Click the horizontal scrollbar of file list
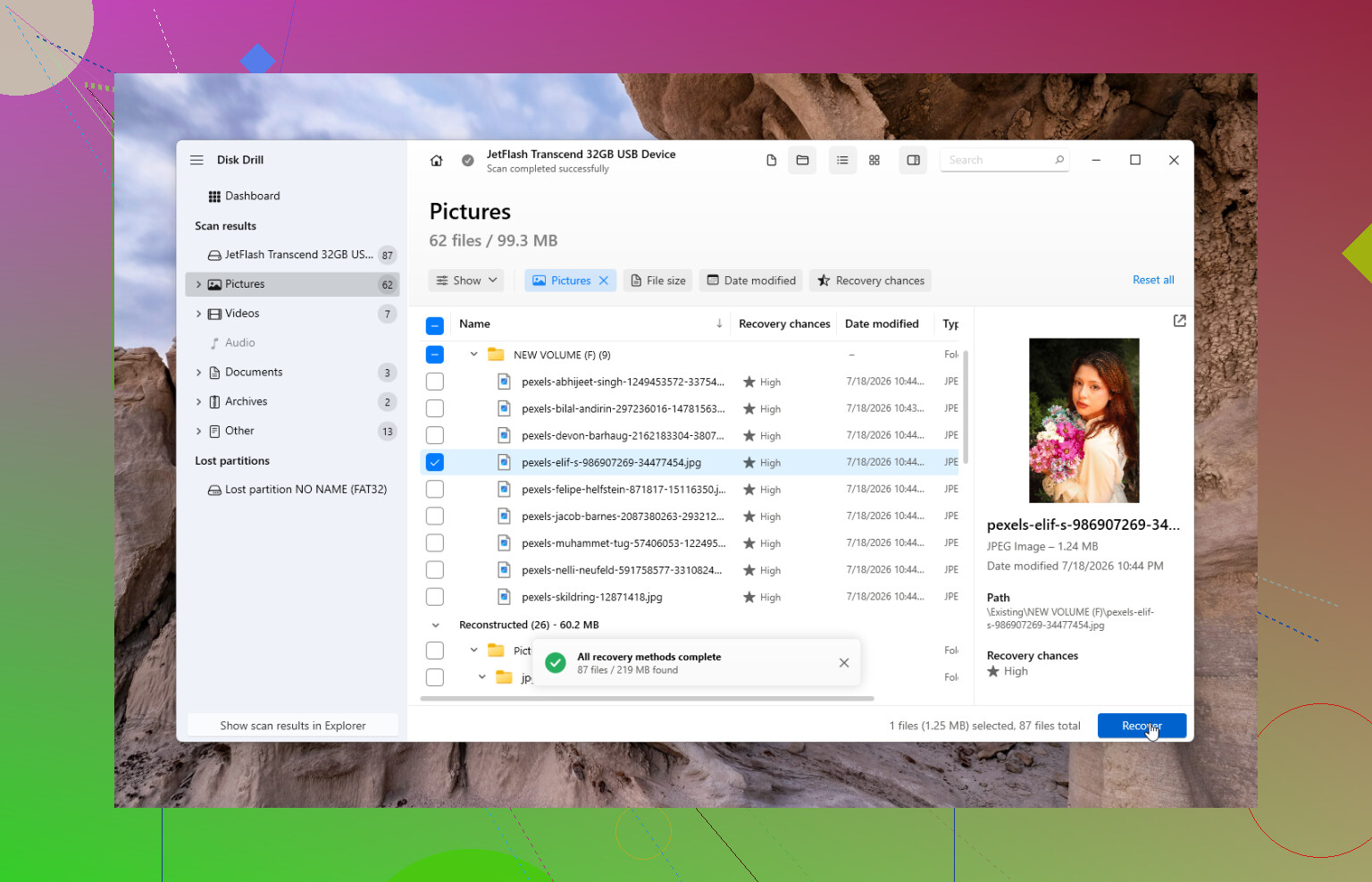1372x882 pixels. (647, 699)
